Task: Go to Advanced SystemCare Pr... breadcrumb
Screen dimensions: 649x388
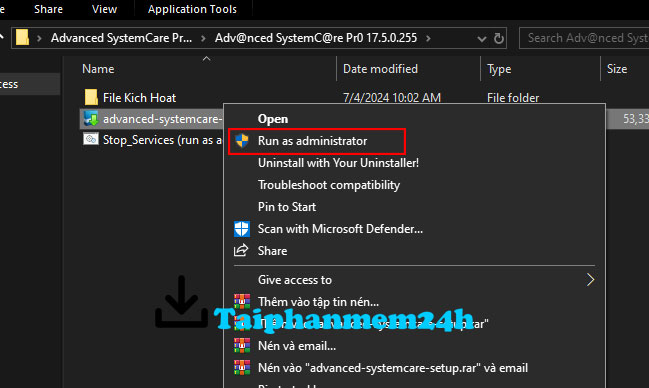Action: pos(121,38)
